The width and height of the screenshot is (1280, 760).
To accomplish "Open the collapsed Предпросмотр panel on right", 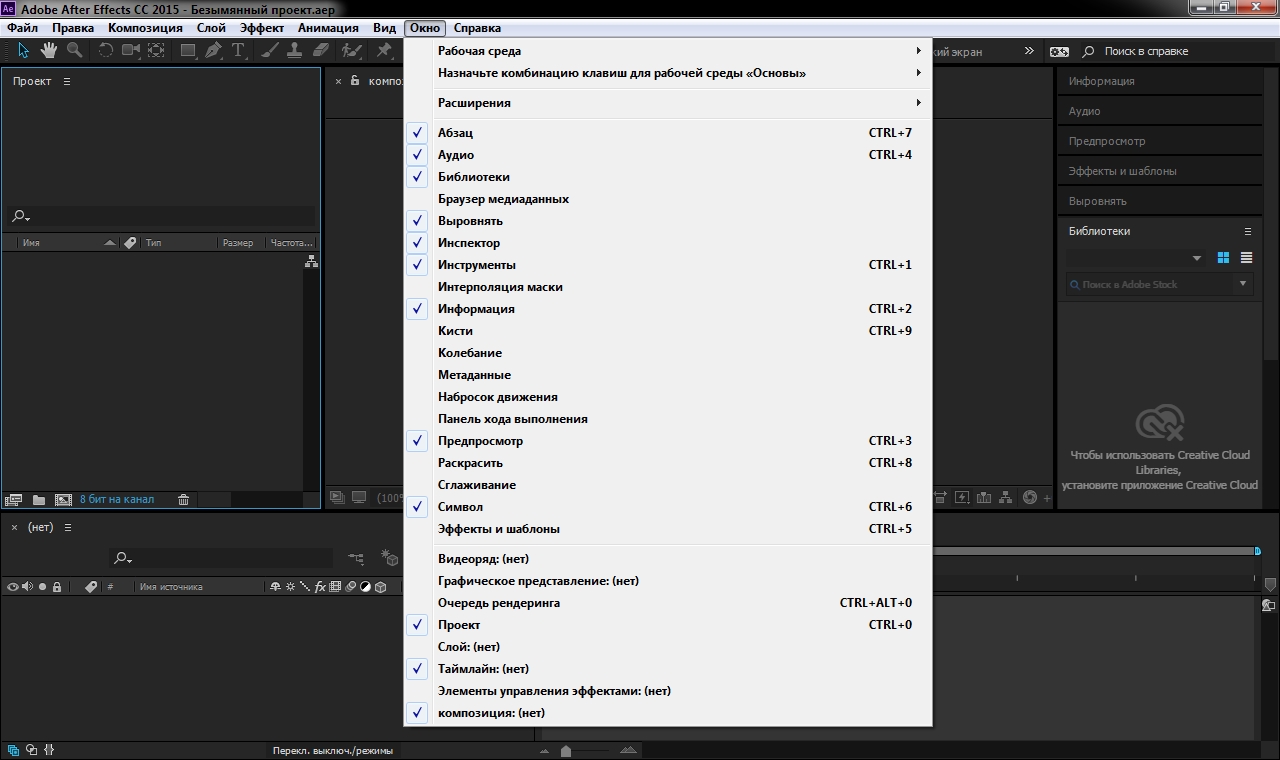I will pos(1158,141).
